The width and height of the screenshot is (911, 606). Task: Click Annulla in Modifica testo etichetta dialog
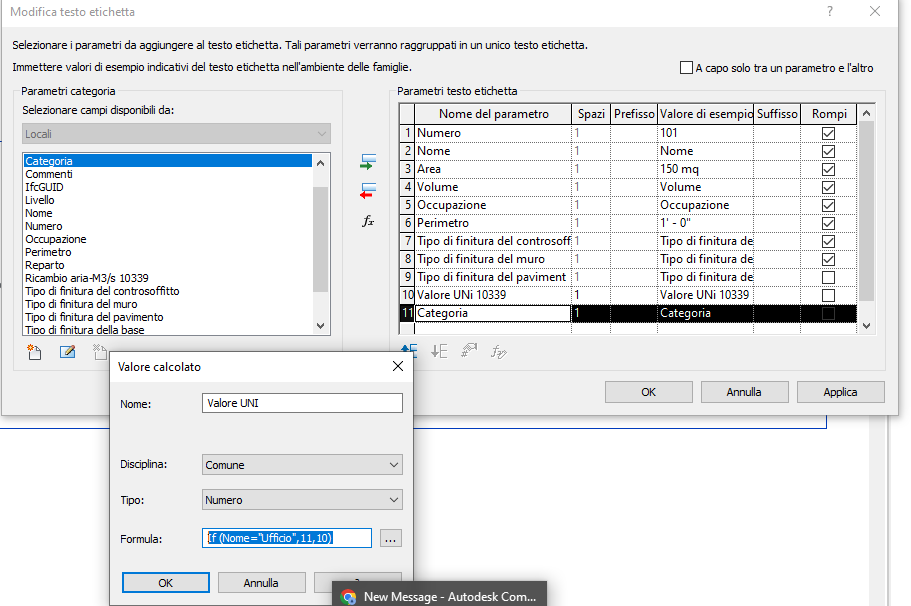point(744,392)
